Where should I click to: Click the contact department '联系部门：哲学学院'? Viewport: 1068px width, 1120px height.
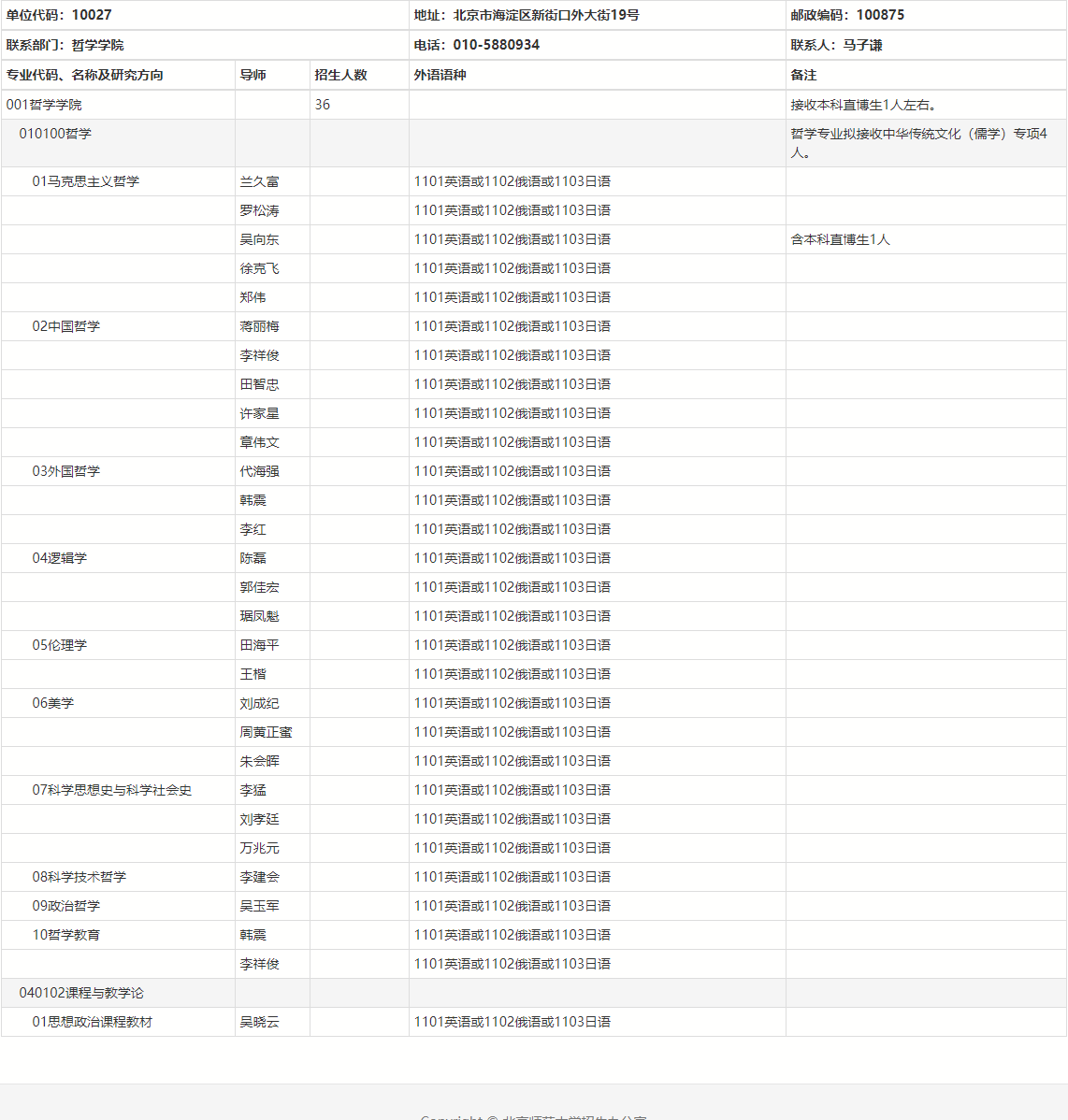[65, 45]
